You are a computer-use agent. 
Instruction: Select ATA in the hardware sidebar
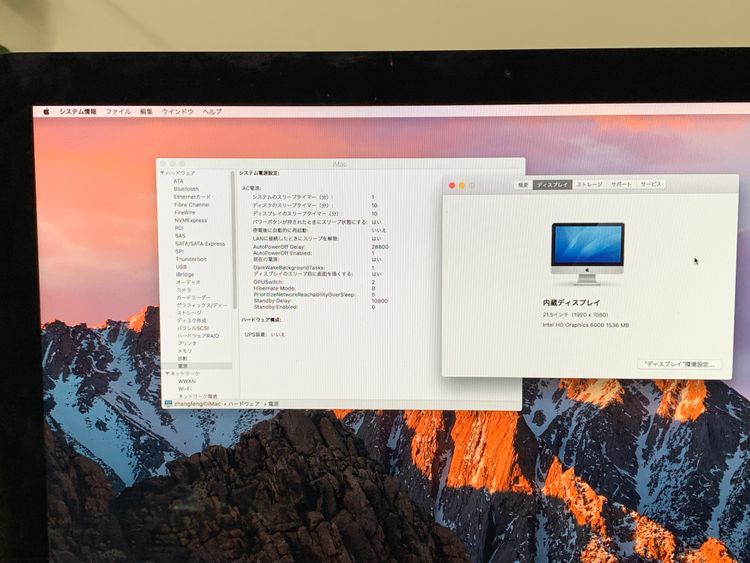click(x=178, y=181)
